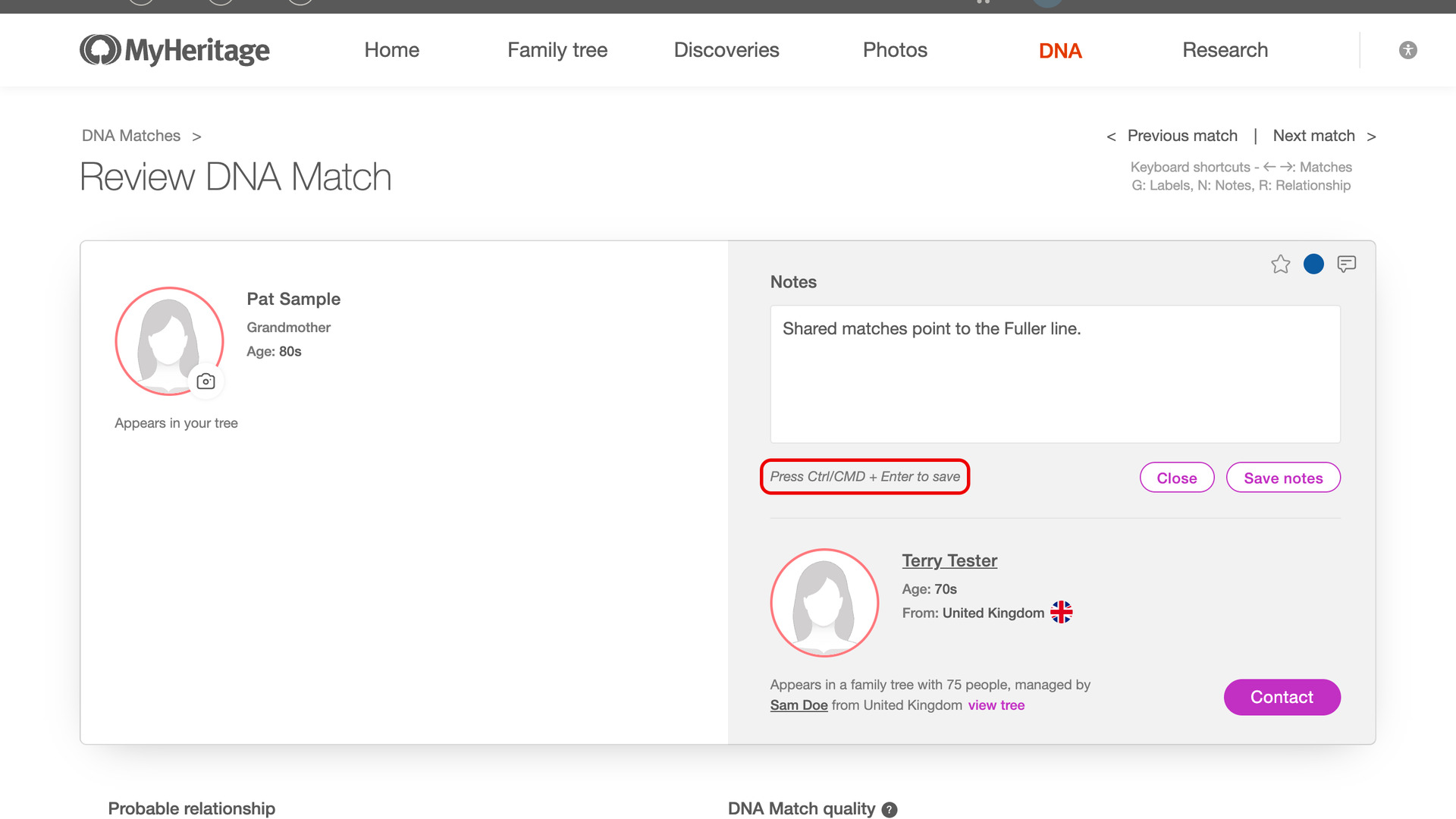Go to Next match
The image size is (1456, 819).
(x=1313, y=136)
